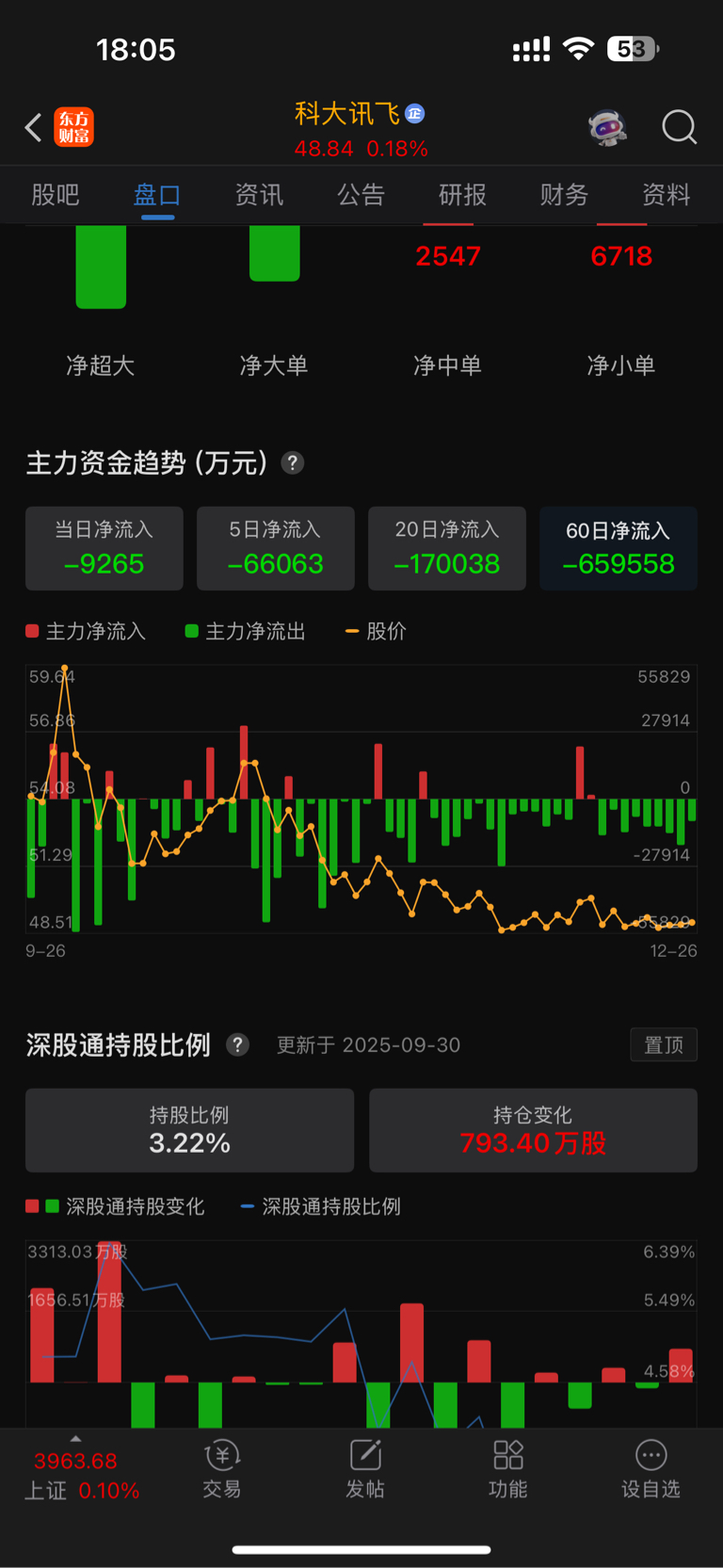This screenshot has width=723, height=1568.
Task: Tap the 净中单 value 2547
Action: (448, 256)
